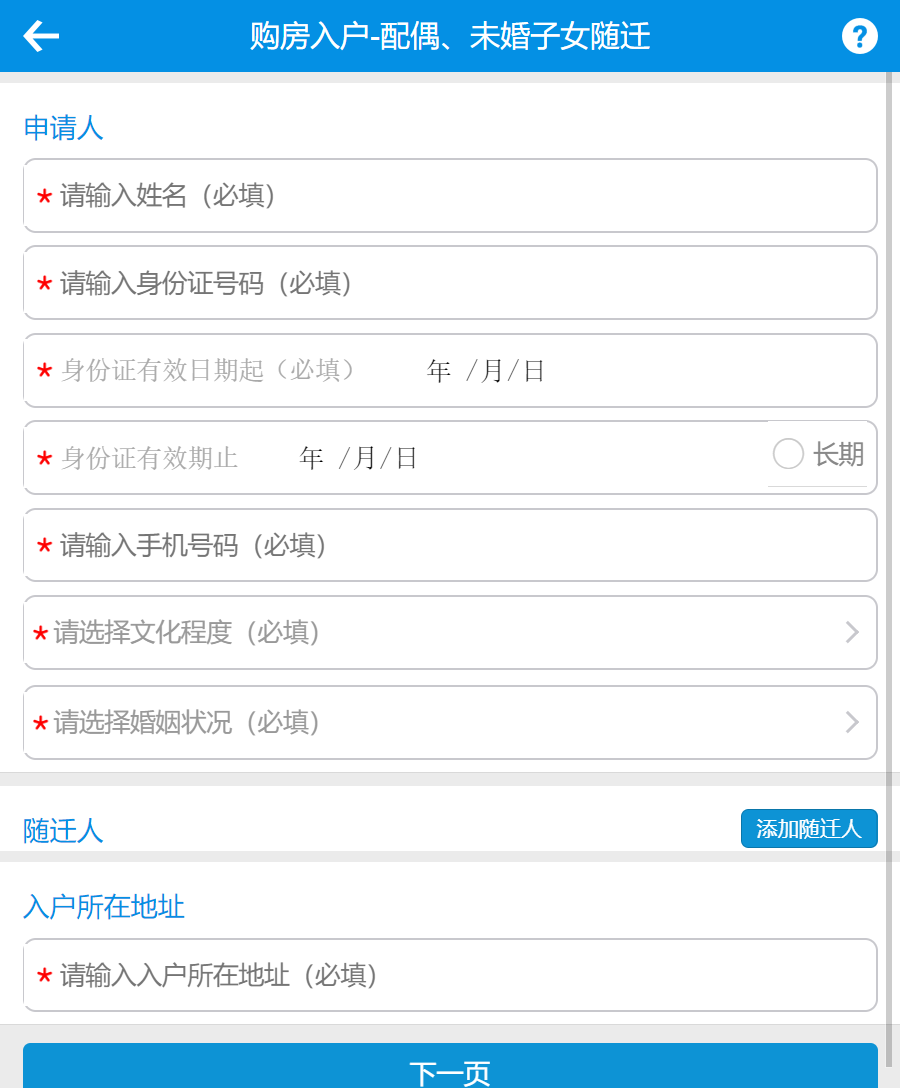Focus the 请输入手机号码 input field

[450, 545]
